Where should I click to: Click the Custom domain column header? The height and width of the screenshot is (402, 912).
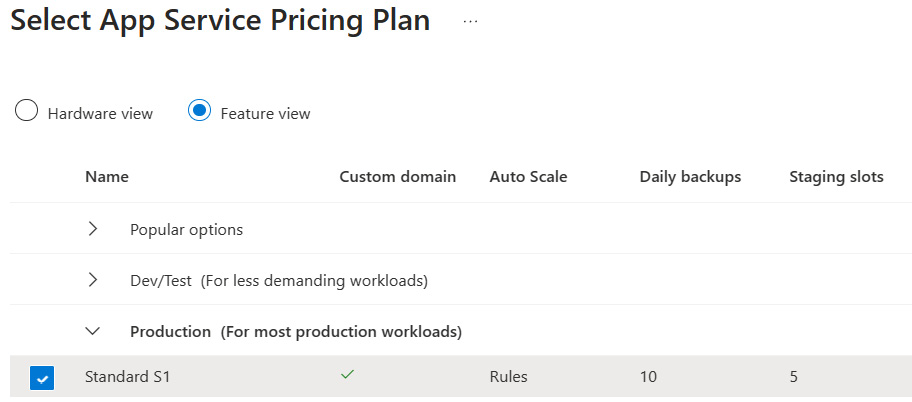point(398,177)
